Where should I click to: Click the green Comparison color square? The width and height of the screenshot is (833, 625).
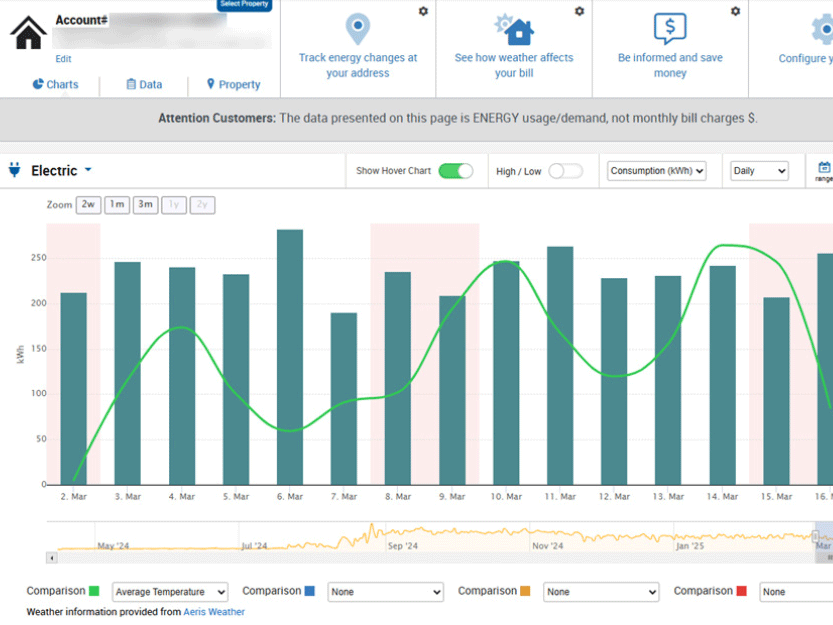[94, 591]
